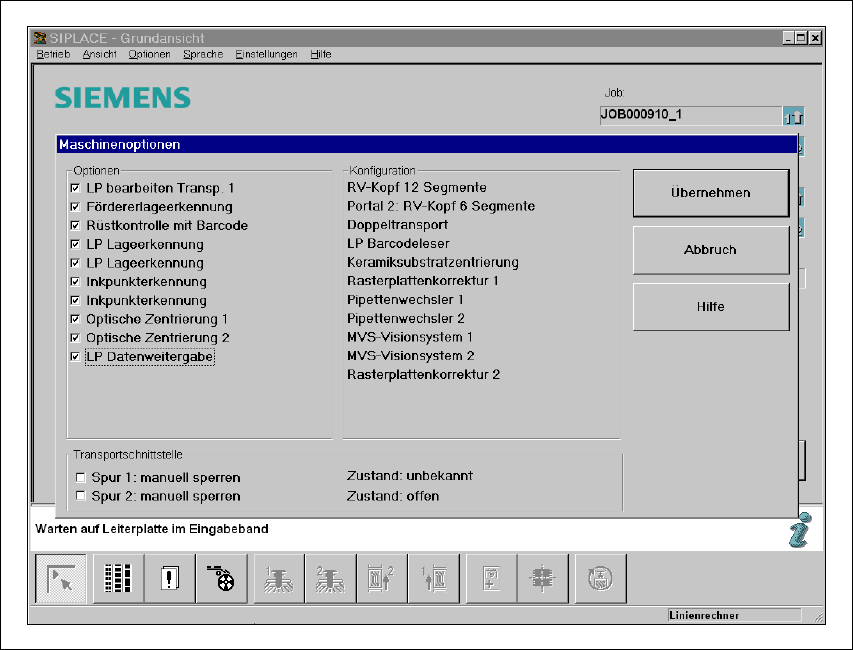Click the placement head 1 icon

coord(279,578)
